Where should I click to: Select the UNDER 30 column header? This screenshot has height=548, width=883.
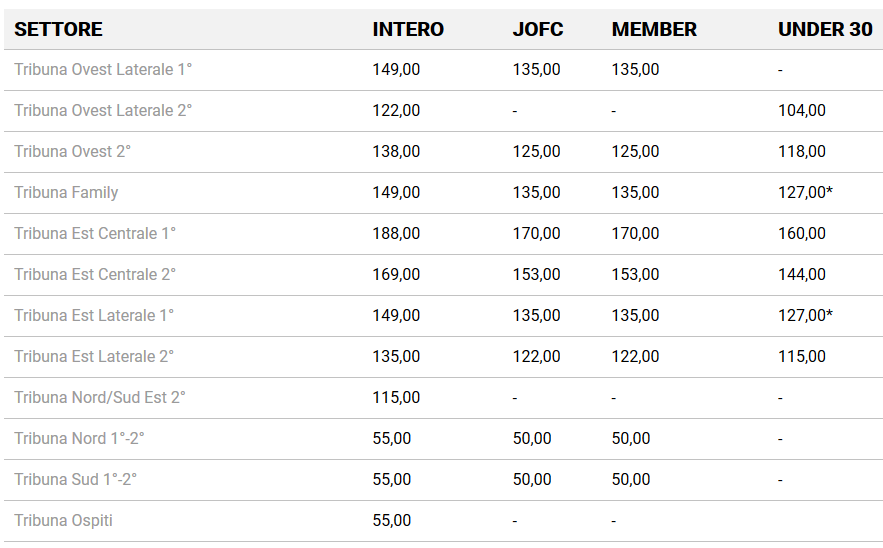(x=825, y=29)
